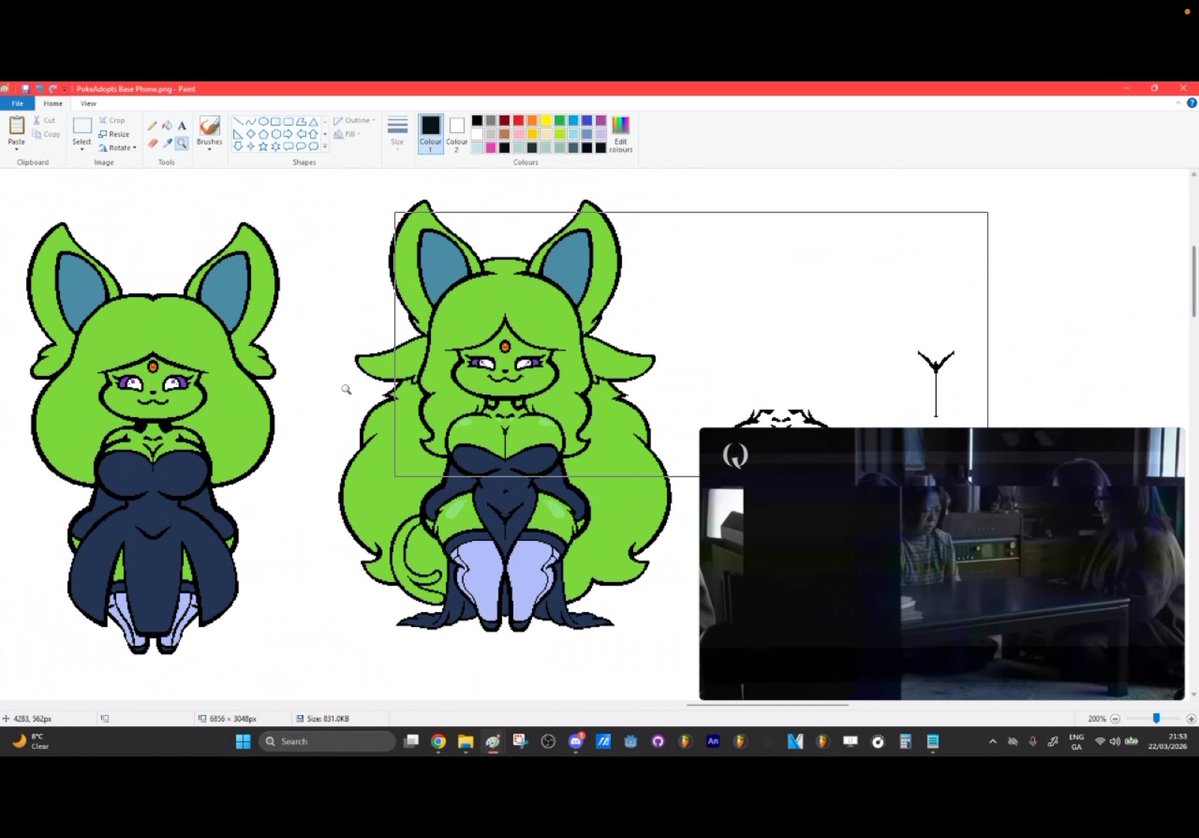The image size is (1199, 838).
Task: Open Google Chrome from the taskbar
Action: pos(438,741)
